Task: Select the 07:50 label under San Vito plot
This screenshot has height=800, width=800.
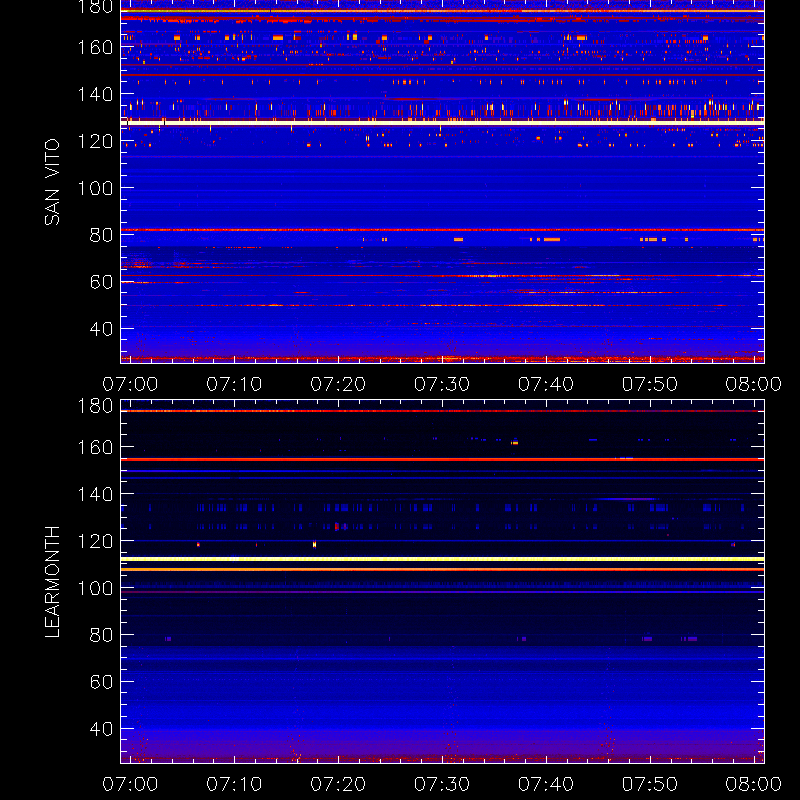Action: point(649,384)
